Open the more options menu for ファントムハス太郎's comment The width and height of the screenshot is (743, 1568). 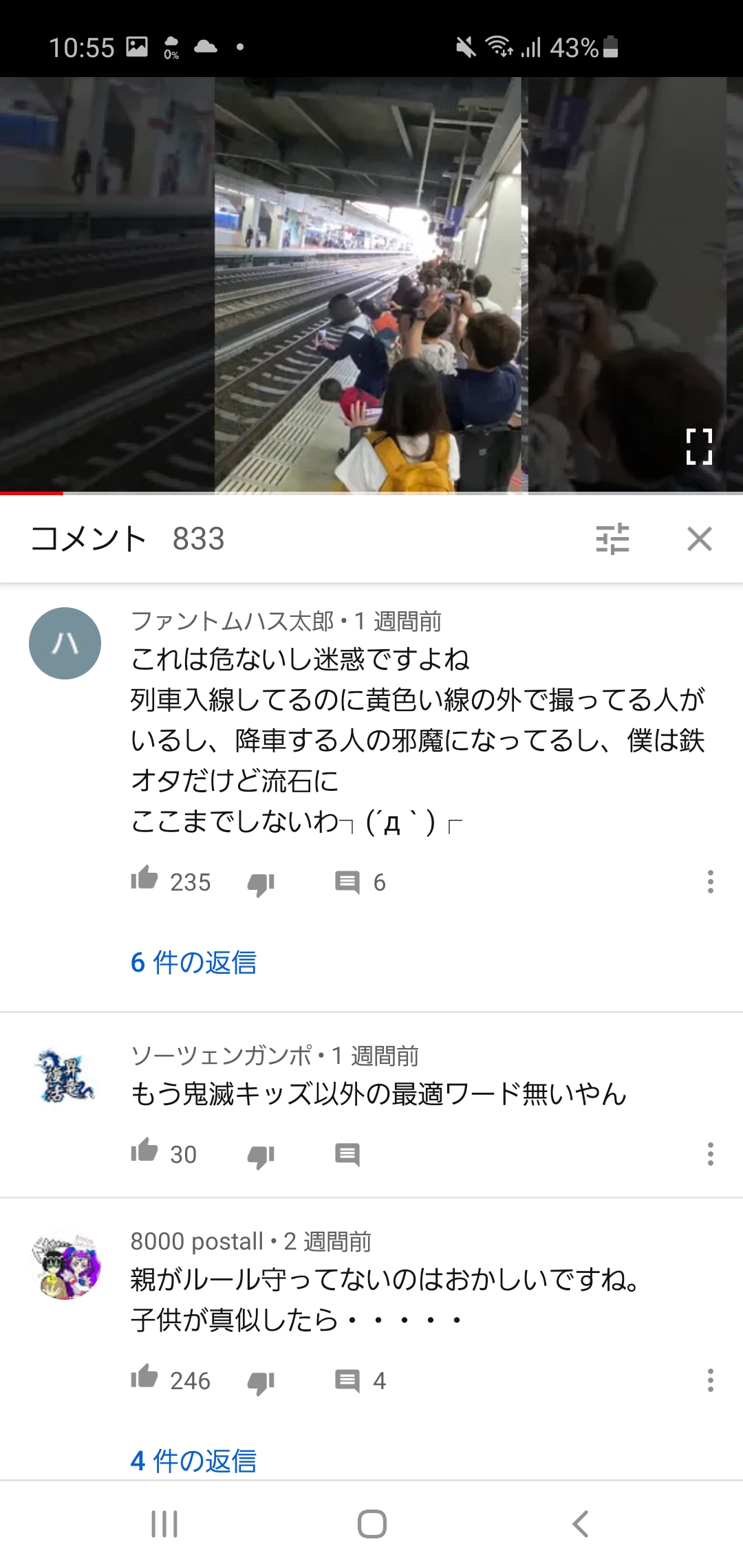coord(710,882)
